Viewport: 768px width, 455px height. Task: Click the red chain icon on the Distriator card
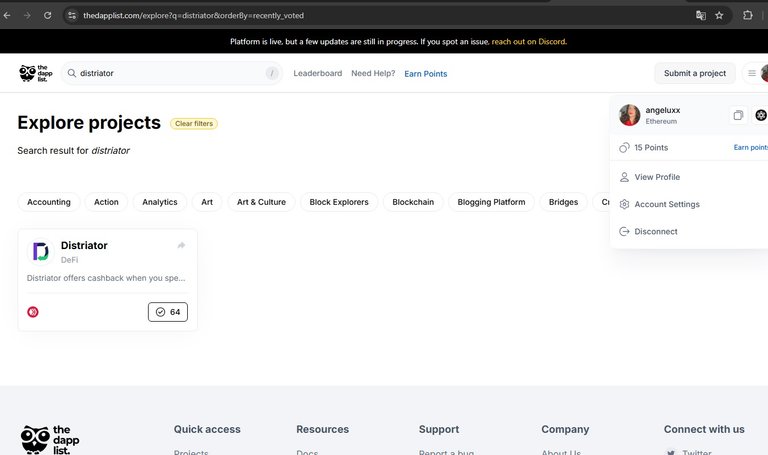[x=33, y=312]
